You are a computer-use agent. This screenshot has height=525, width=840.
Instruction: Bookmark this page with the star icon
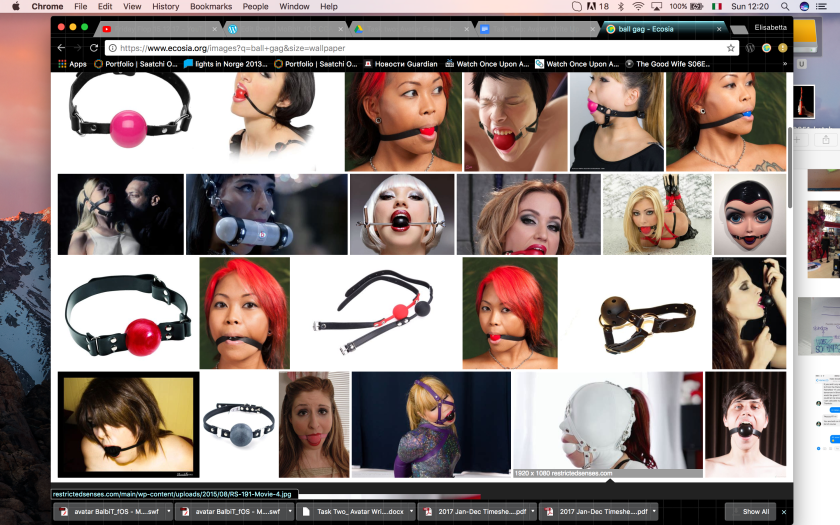point(731,47)
